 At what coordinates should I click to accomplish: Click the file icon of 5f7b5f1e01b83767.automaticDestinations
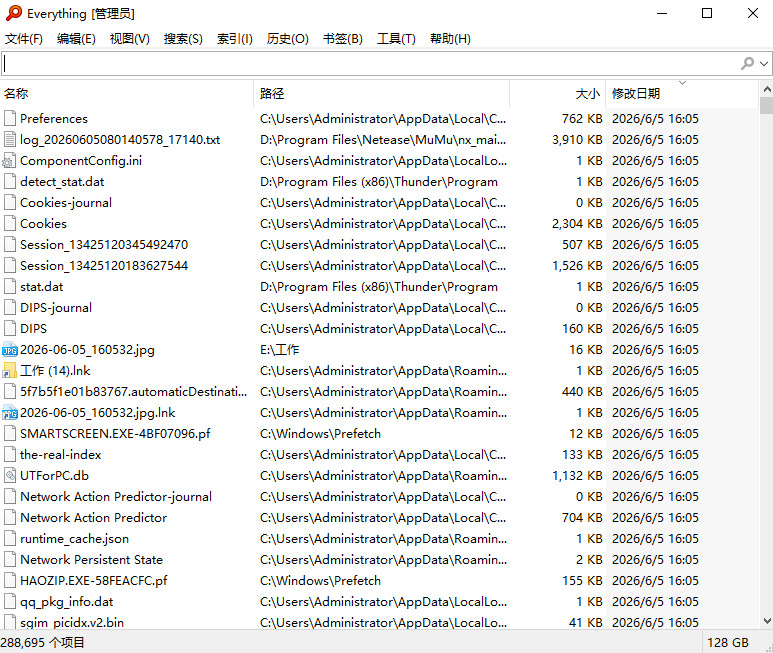[10, 391]
